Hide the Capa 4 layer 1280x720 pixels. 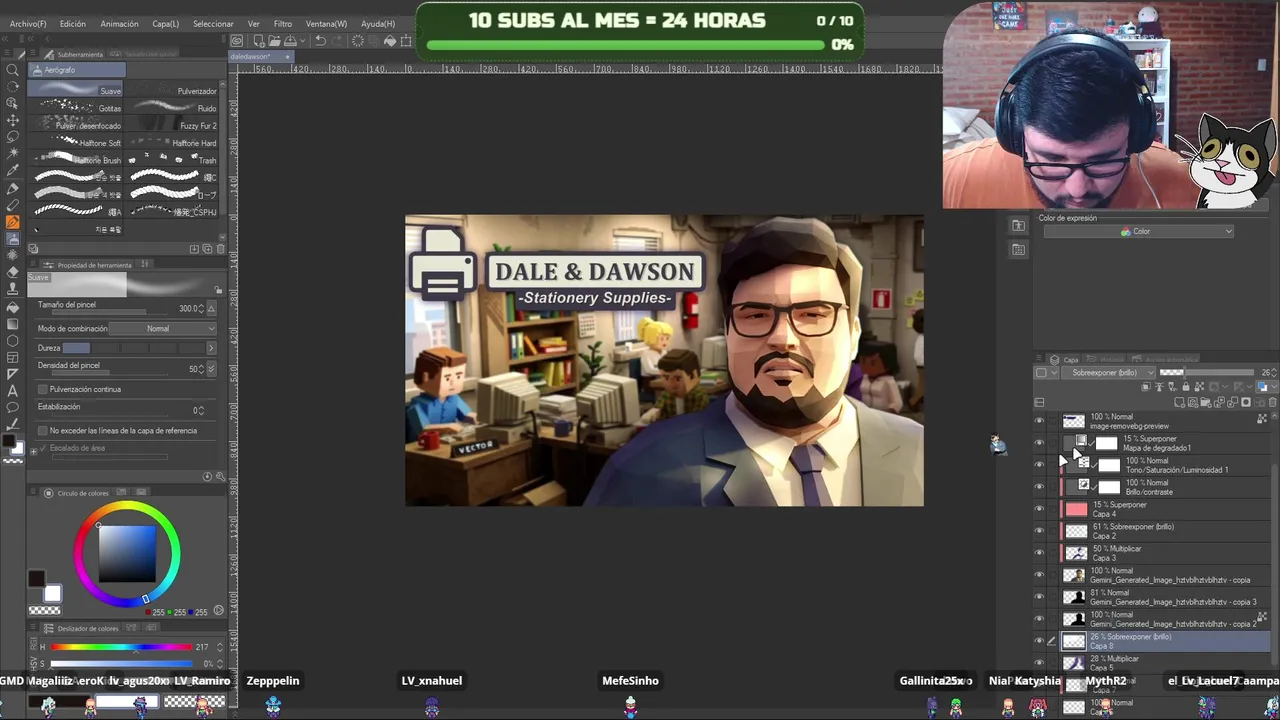pos(1039,509)
